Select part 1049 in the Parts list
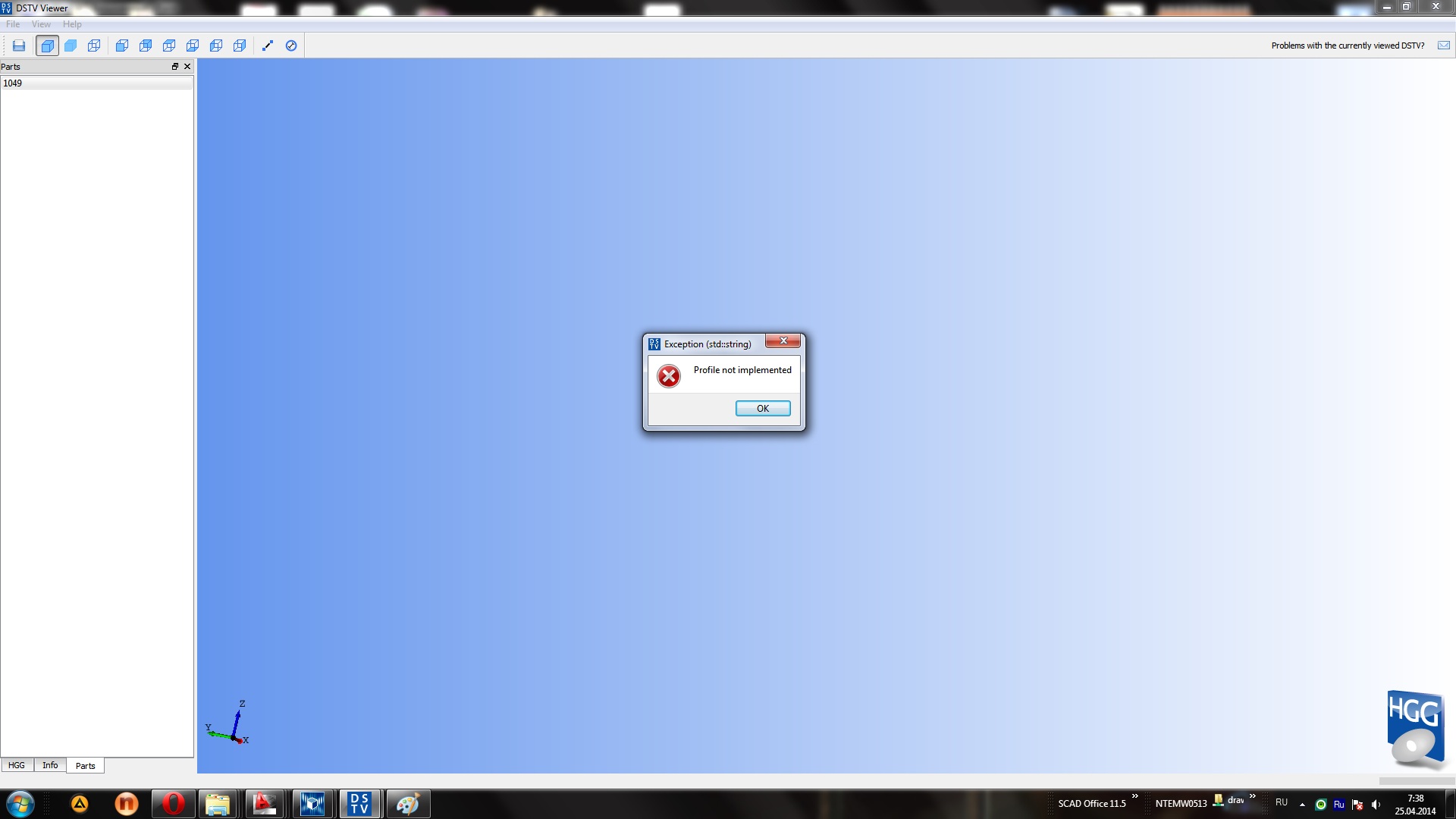This screenshot has height=819, width=1456. 13,83
